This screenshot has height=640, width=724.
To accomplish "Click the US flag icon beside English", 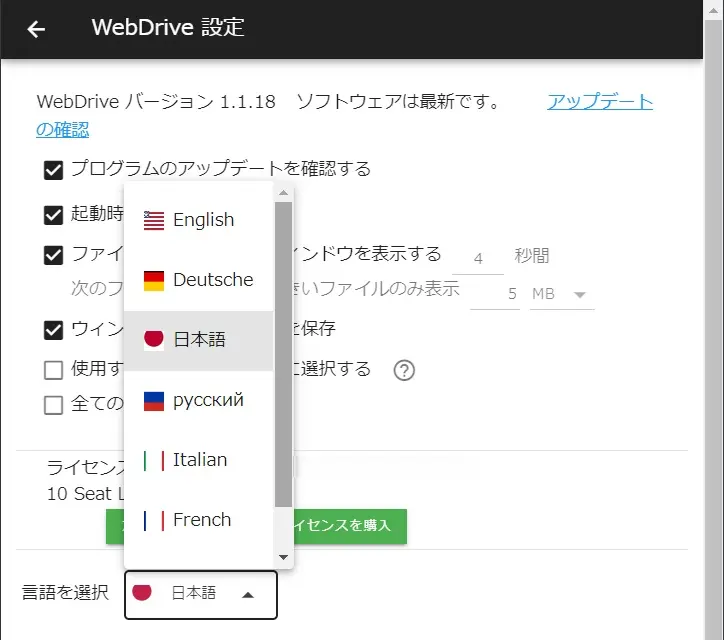I will pyautogui.click(x=154, y=220).
